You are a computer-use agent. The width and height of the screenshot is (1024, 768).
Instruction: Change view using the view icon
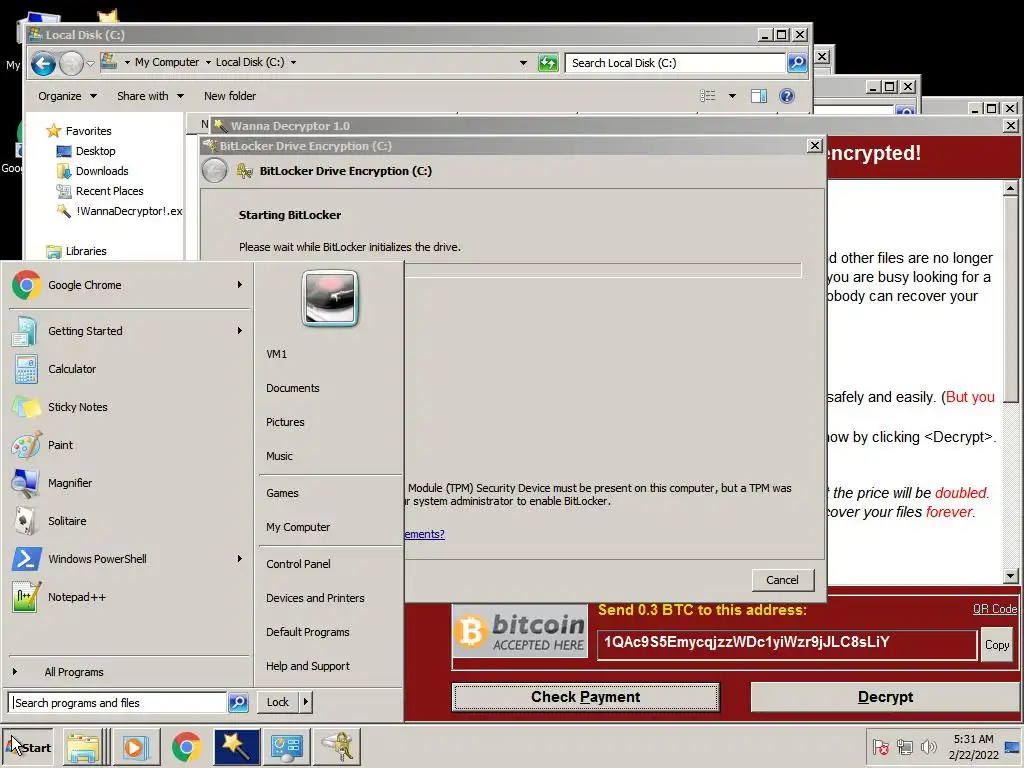(707, 96)
